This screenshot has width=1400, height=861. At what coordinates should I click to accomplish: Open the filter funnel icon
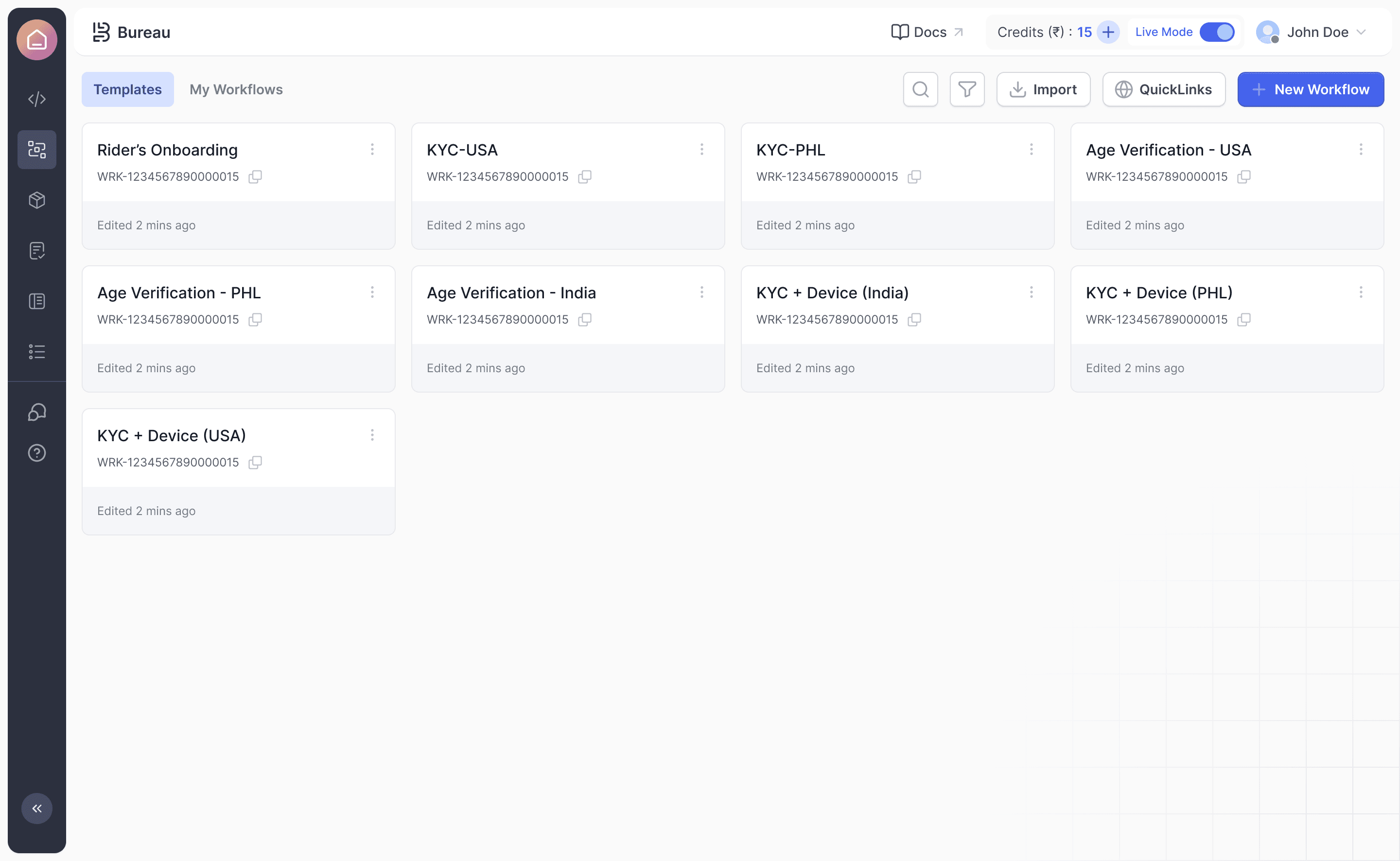(966, 89)
